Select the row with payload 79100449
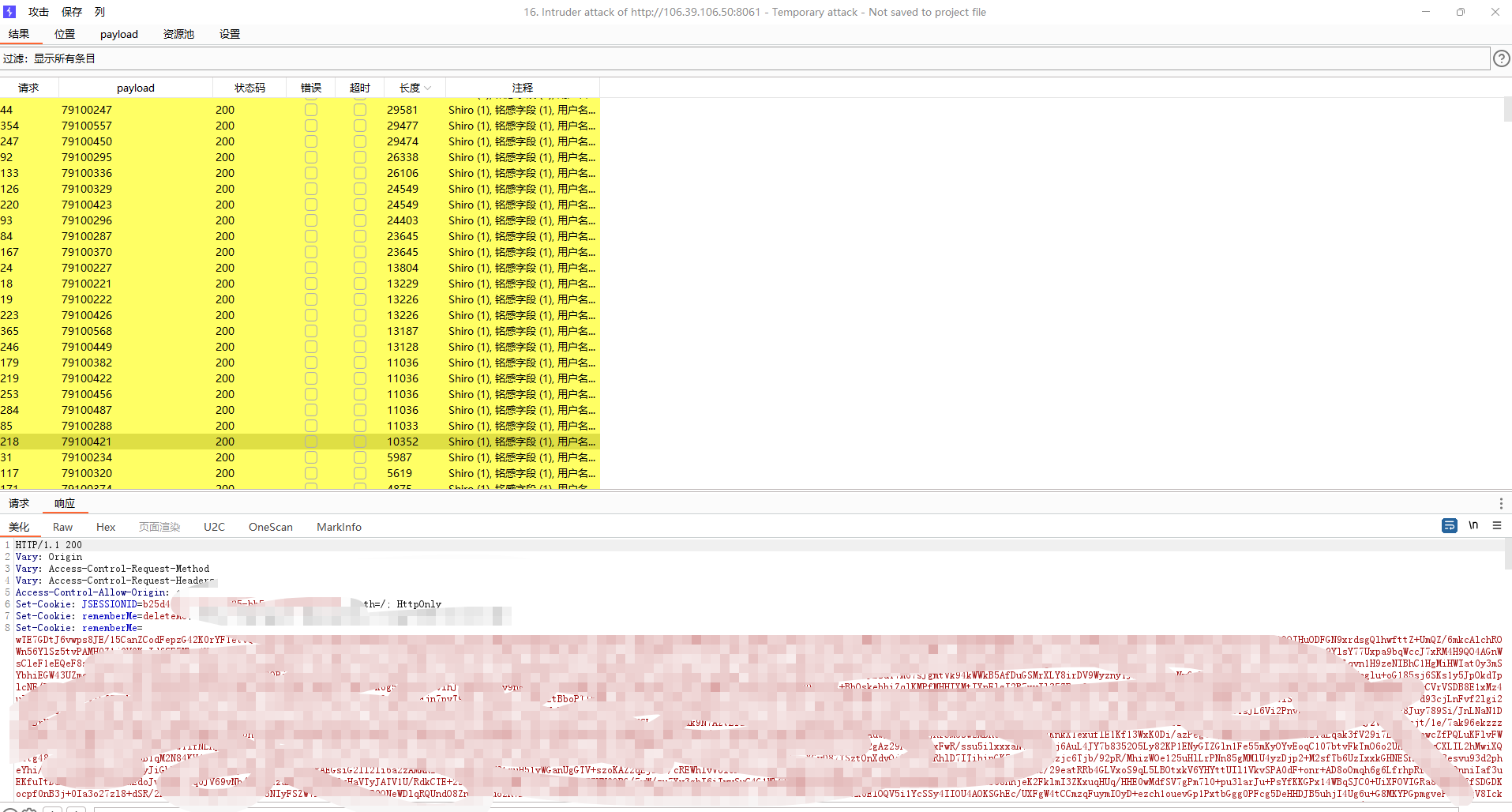The height and width of the screenshot is (812, 1512). pyautogui.click(x=300, y=347)
